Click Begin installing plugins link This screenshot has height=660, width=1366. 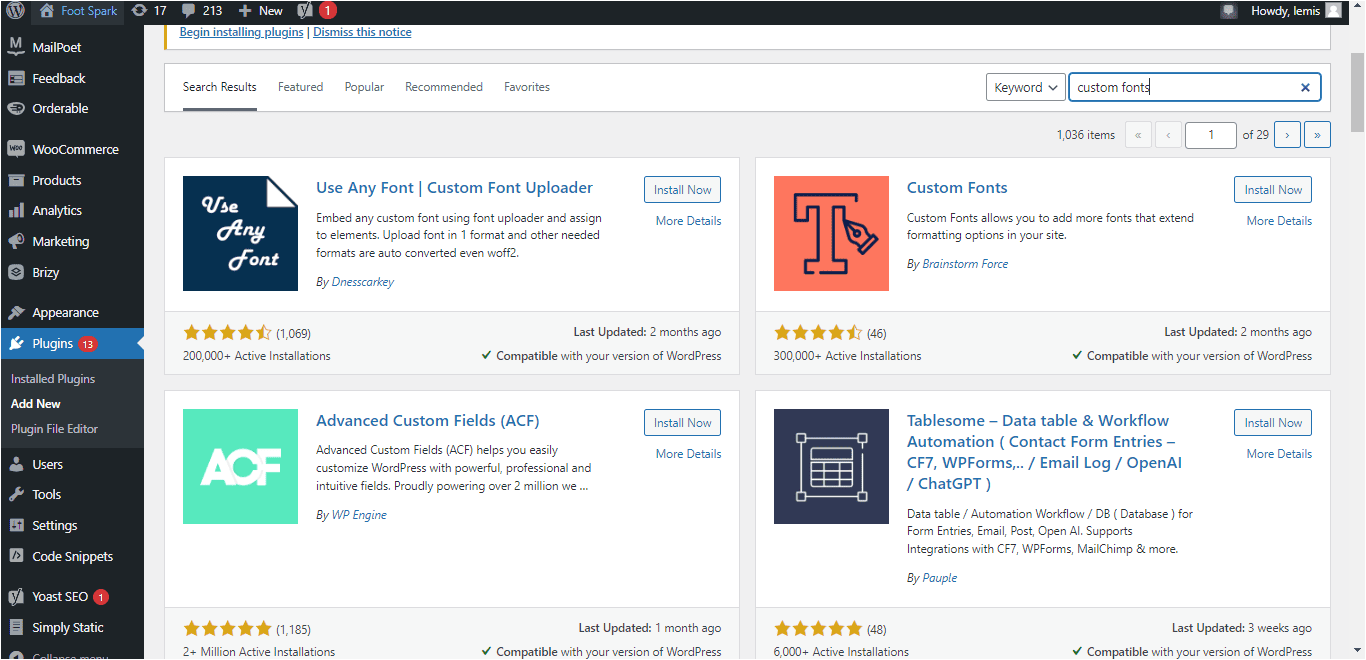[x=241, y=32]
